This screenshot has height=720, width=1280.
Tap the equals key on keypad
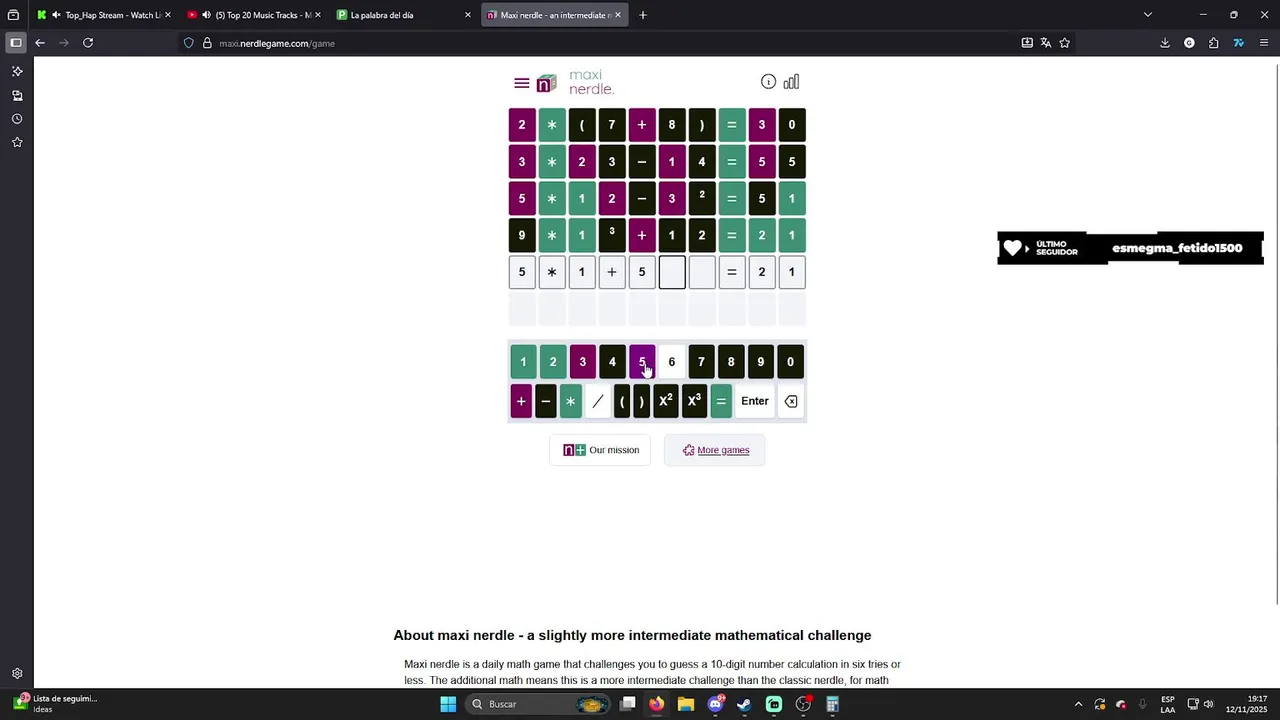[x=721, y=401]
